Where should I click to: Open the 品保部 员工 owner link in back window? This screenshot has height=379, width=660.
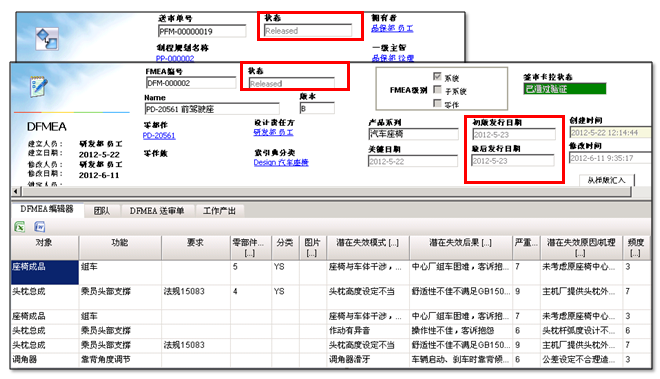click(x=392, y=28)
